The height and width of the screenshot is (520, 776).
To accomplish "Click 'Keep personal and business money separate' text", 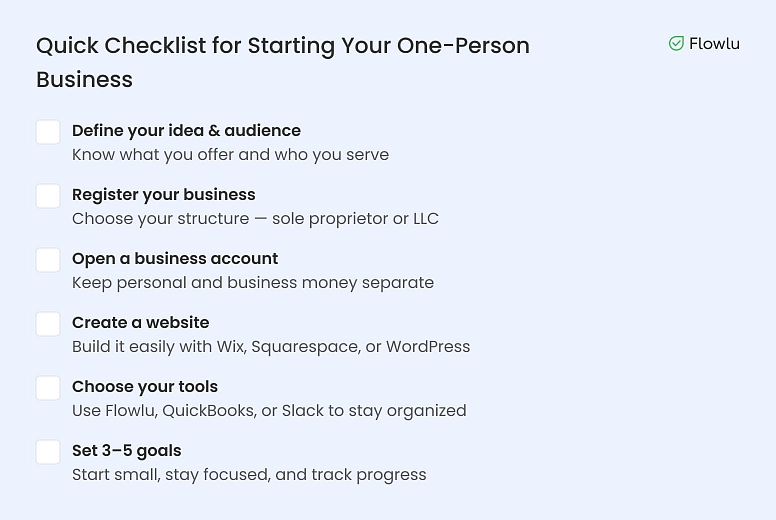I will [253, 283].
